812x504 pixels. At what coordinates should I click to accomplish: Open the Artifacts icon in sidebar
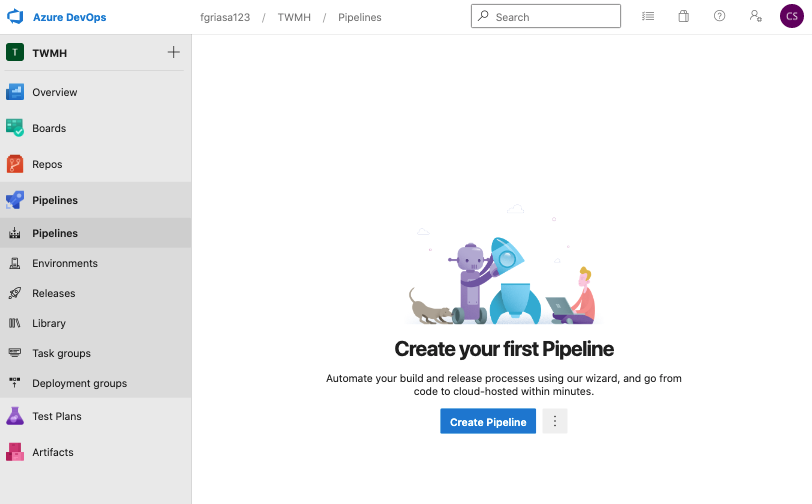15,452
